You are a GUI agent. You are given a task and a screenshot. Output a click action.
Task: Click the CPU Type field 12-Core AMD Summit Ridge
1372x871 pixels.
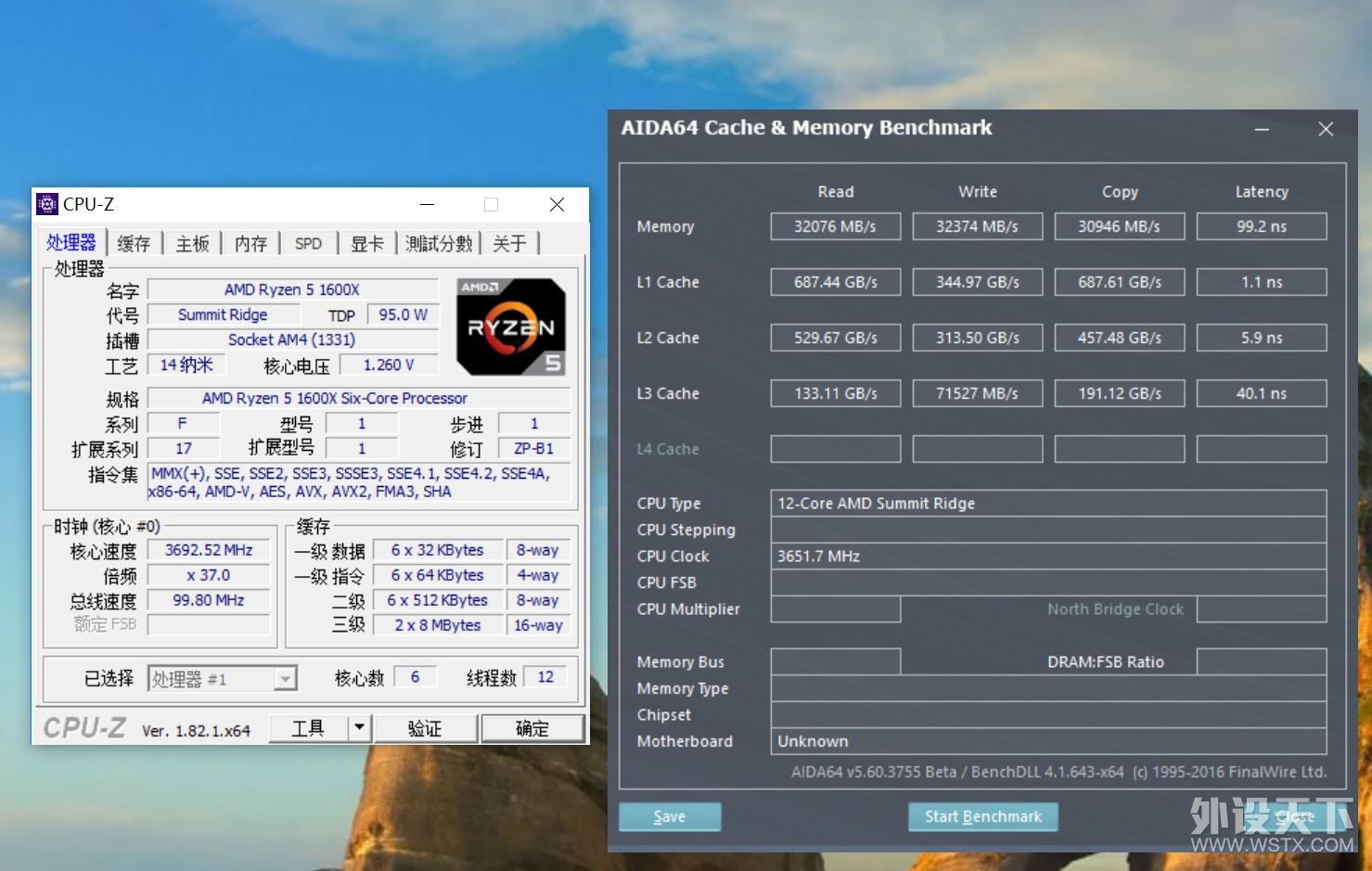point(1048,503)
